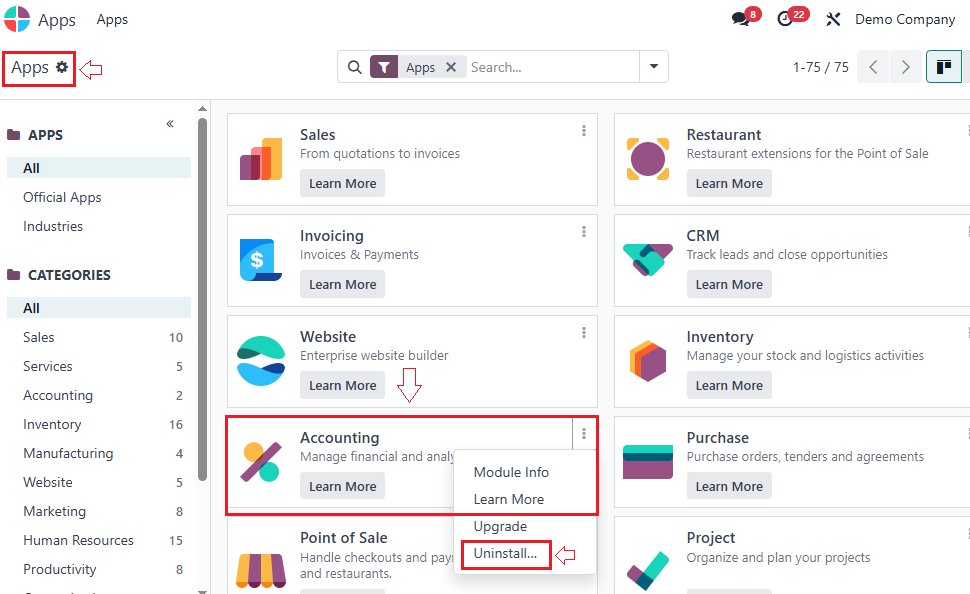Open the search options dropdown arrow
Screen dimensions: 970x594
(x=654, y=67)
